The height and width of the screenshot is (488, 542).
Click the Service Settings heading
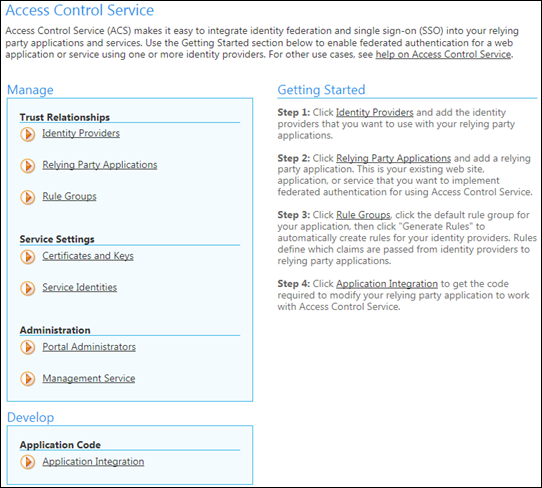tap(57, 239)
